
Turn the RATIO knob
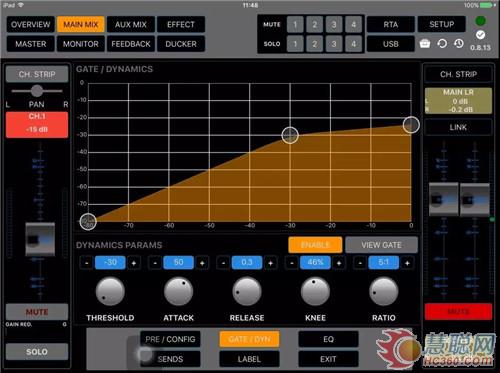point(384,292)
